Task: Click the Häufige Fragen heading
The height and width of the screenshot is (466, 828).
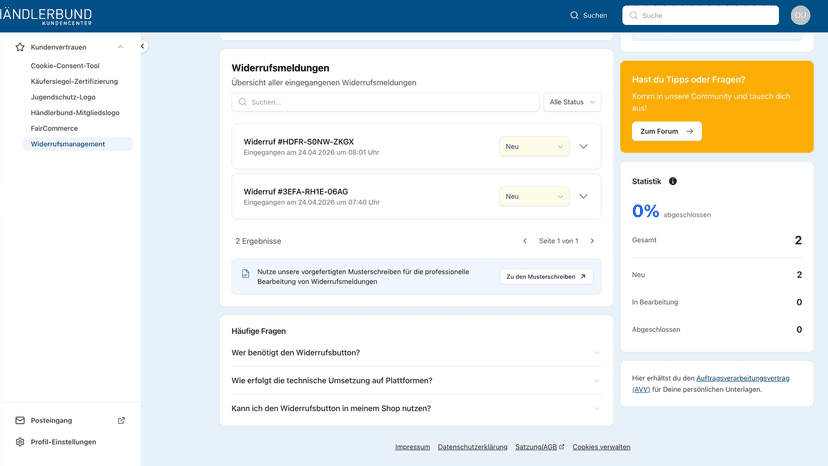Action: pyautogui.click(x=259, y=331)
